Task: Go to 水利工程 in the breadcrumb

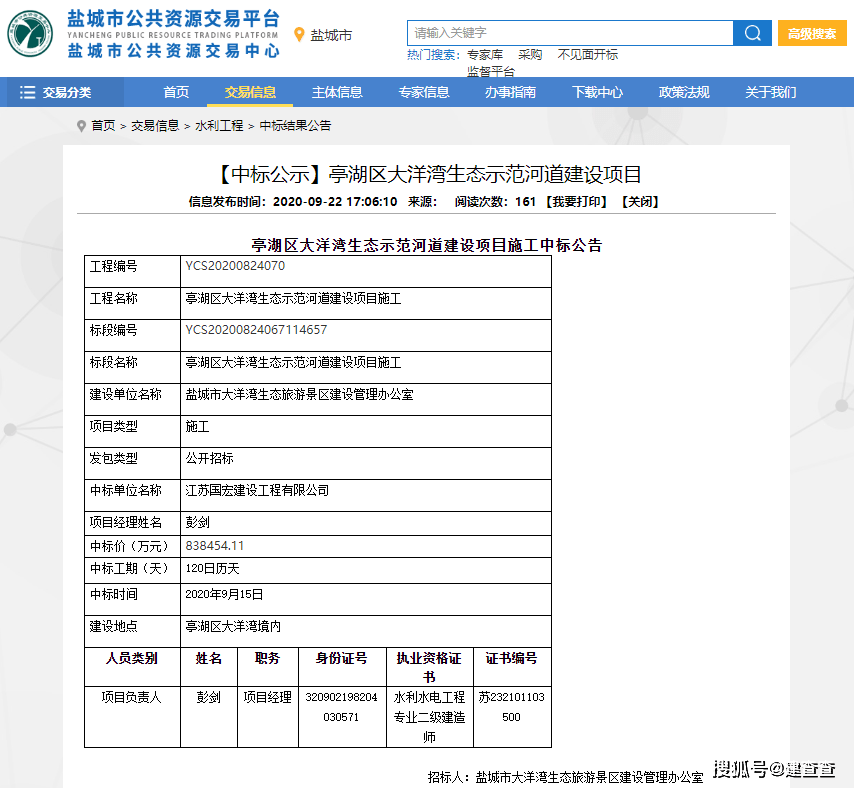Action: point(219,126)
